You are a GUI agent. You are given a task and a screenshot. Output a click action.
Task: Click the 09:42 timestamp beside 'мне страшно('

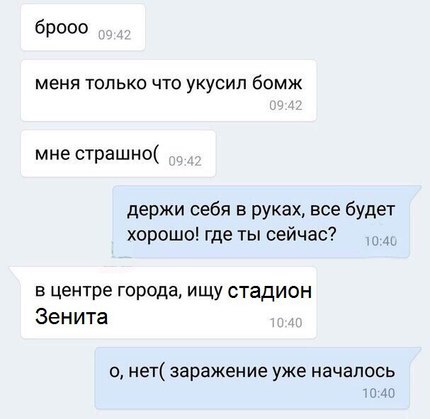point(185,161)
